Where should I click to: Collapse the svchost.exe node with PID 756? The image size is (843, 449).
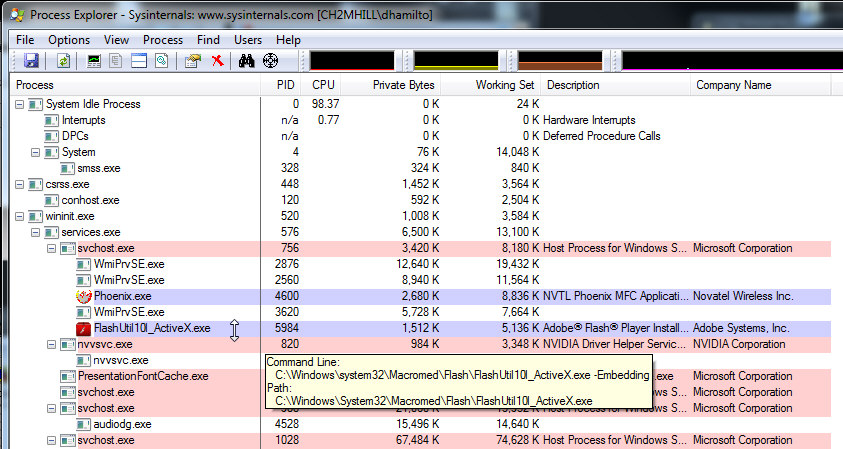pos(52,248)
